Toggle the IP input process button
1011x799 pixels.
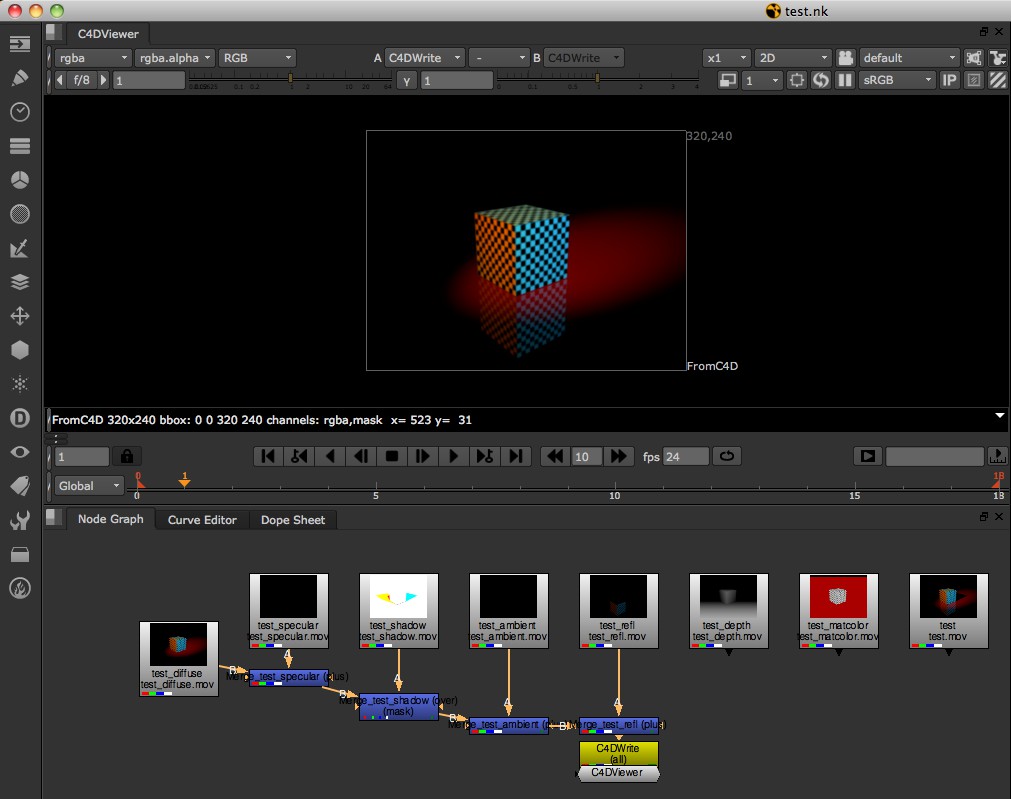pos(950,80)
